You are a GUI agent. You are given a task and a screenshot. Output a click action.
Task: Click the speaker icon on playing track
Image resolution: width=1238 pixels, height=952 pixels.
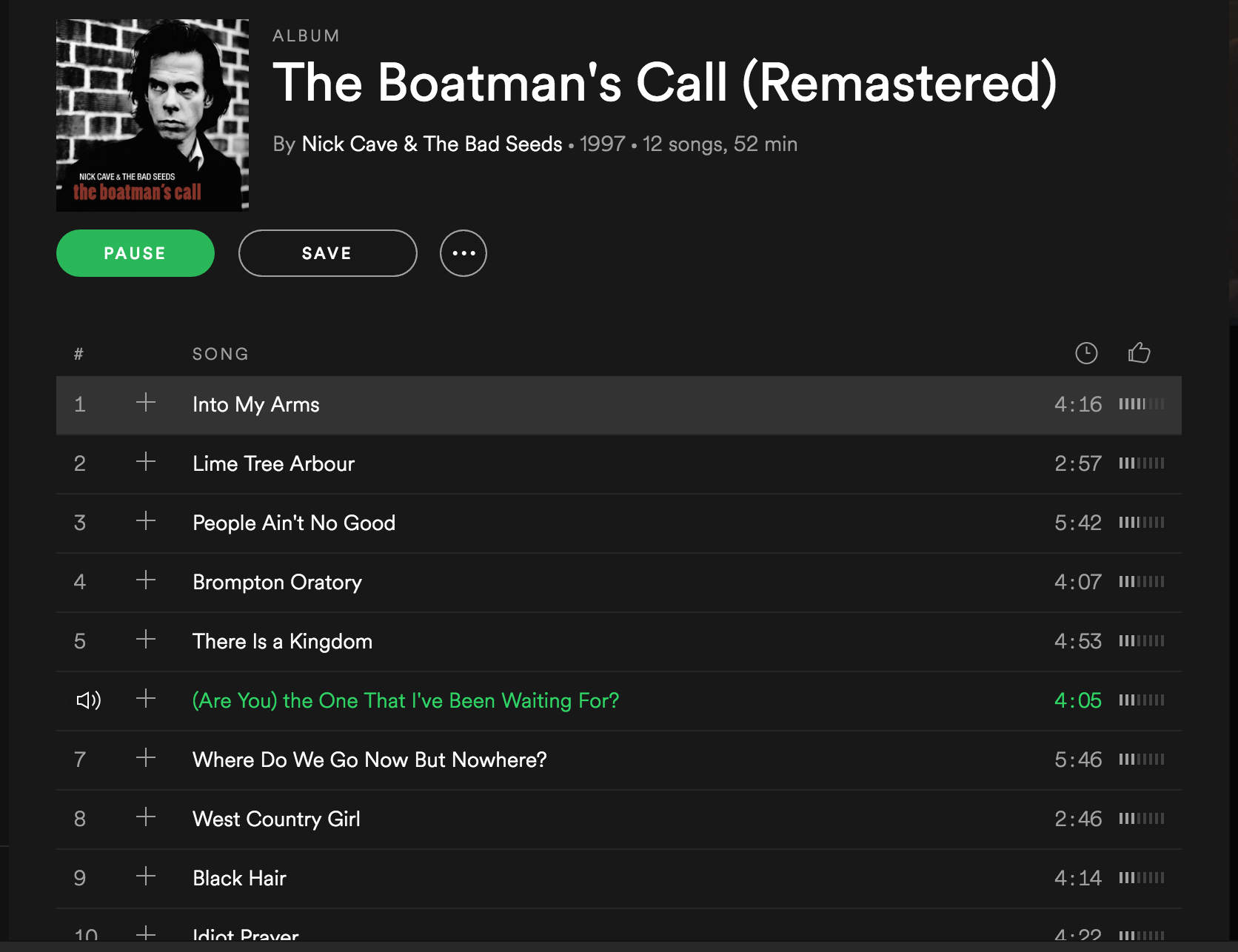click(88, 700)
